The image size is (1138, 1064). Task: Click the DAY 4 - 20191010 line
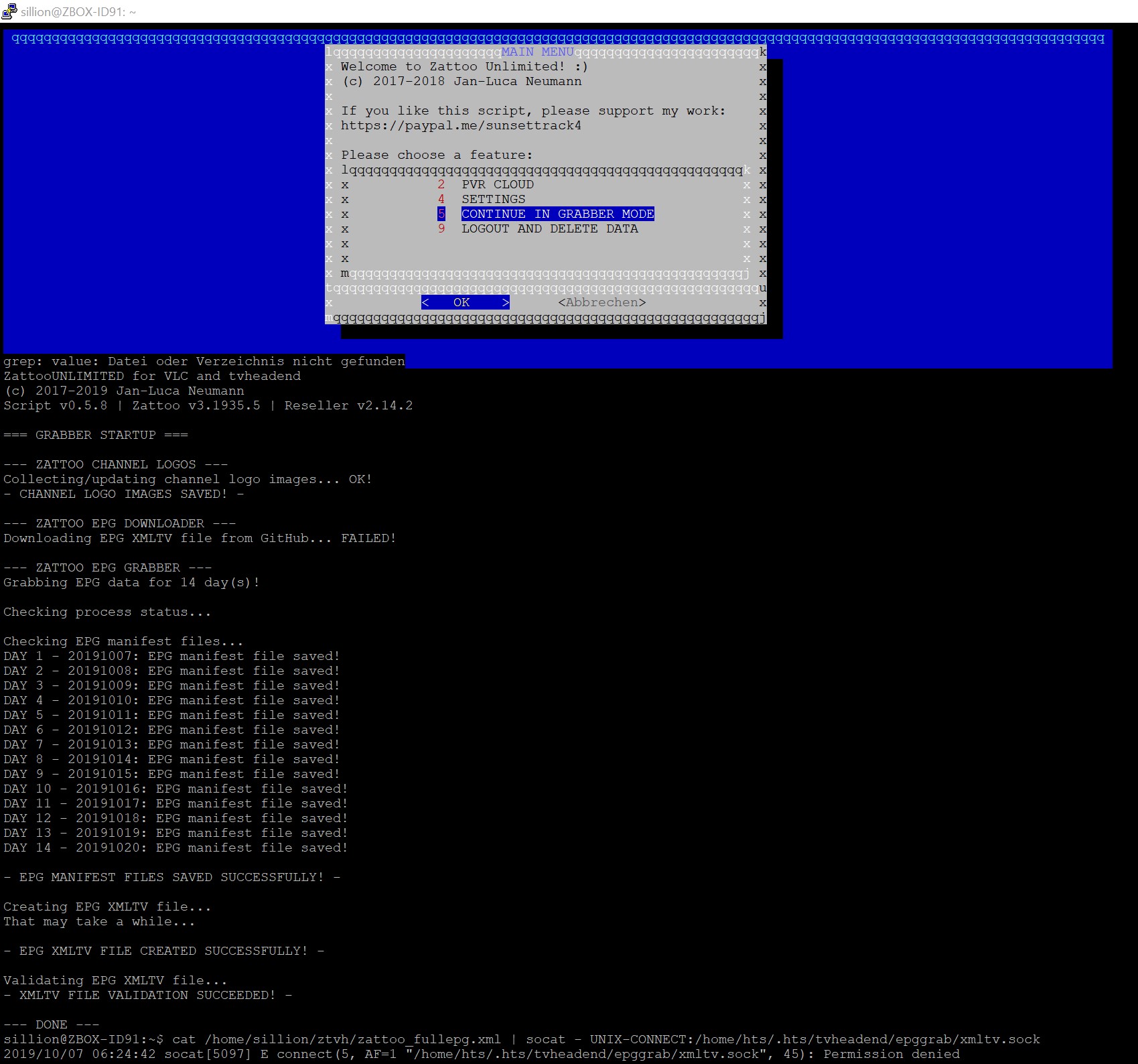(171, 701)
